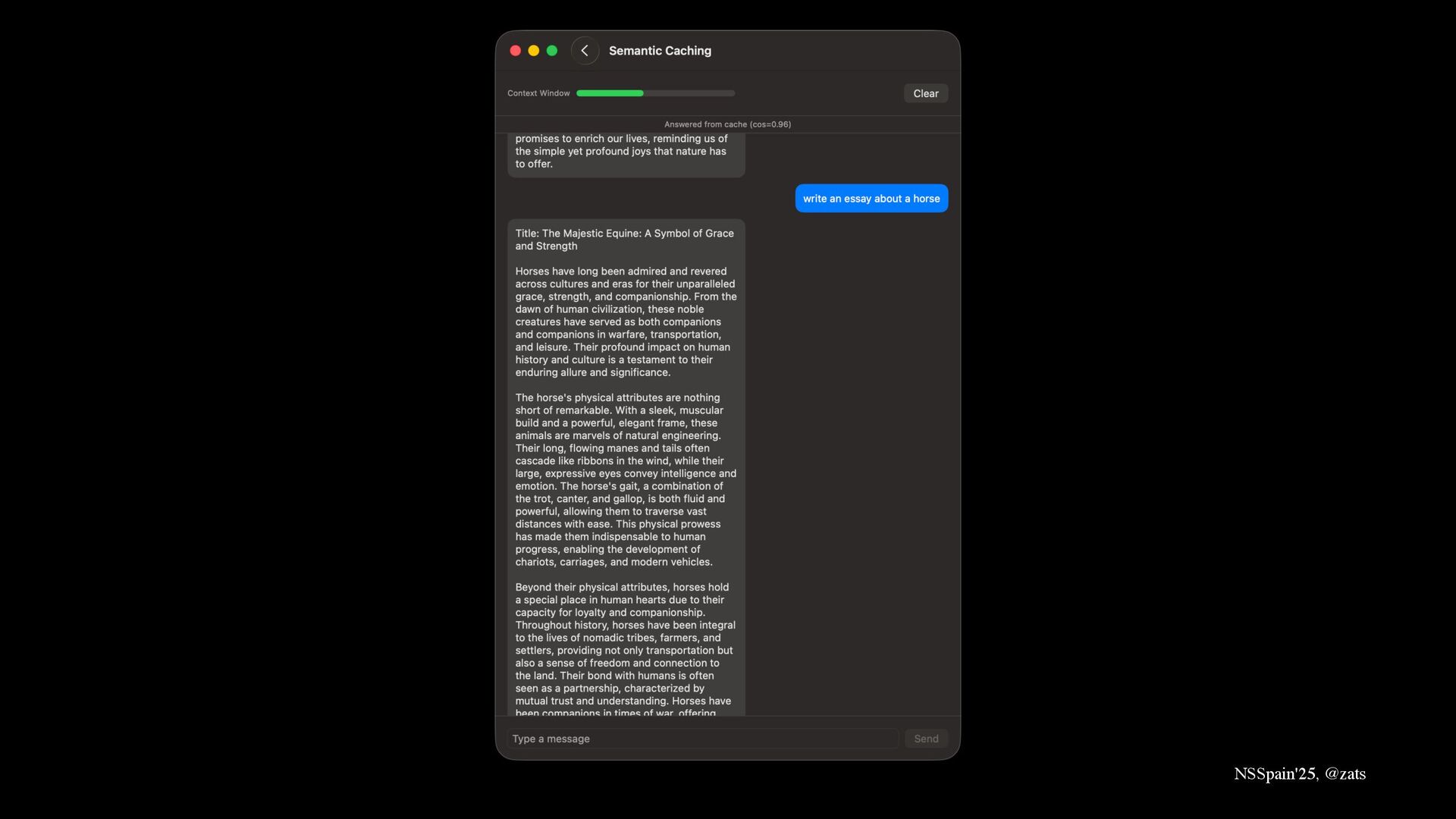Click the red close window button
Viewport: 1456px width, 819px height.
point(516,51)
